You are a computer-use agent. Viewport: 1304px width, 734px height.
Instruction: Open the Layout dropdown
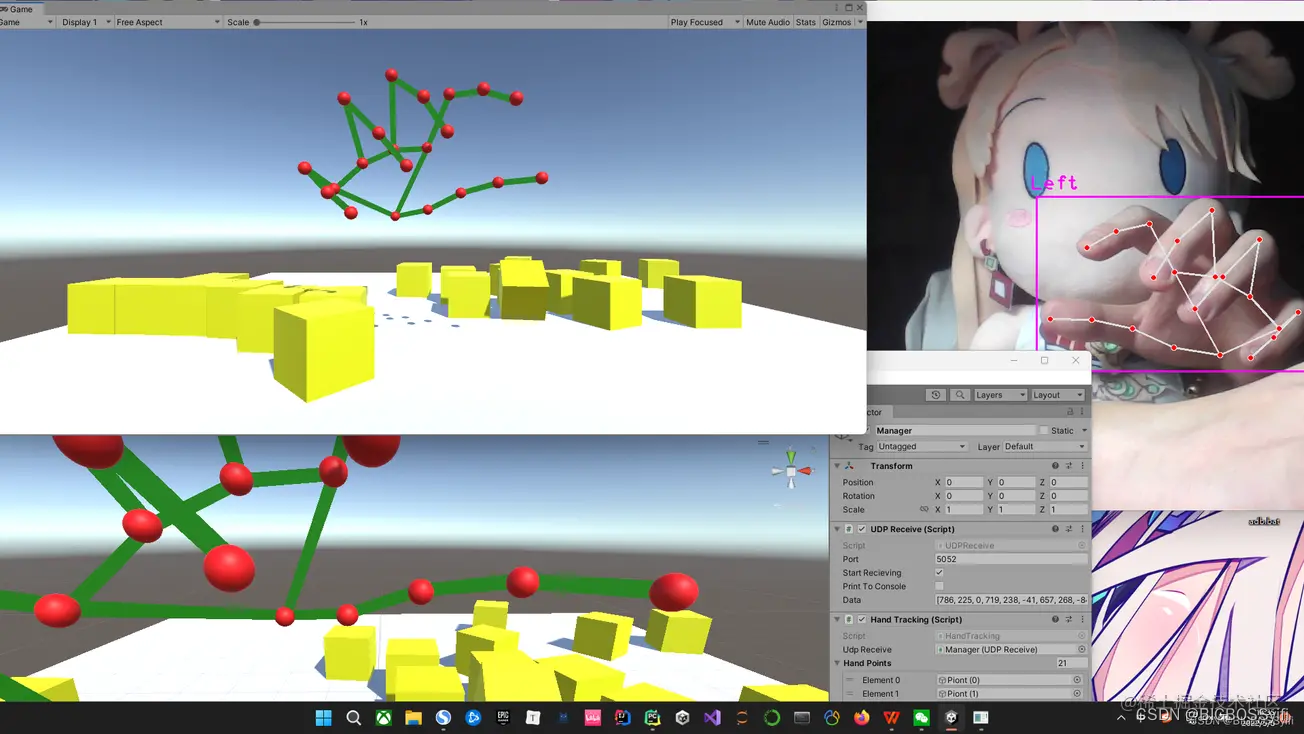[1058, 395]
